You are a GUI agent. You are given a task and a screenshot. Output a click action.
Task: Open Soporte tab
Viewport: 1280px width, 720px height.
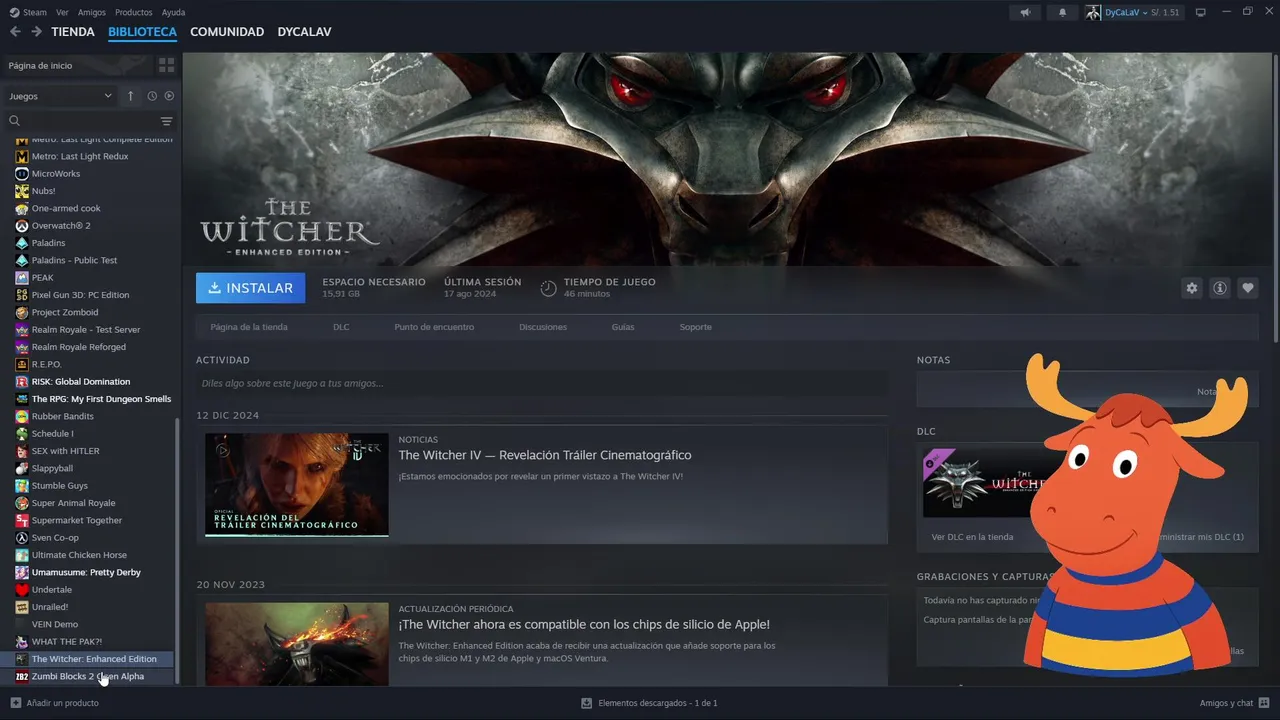click(x=696, y=327)
